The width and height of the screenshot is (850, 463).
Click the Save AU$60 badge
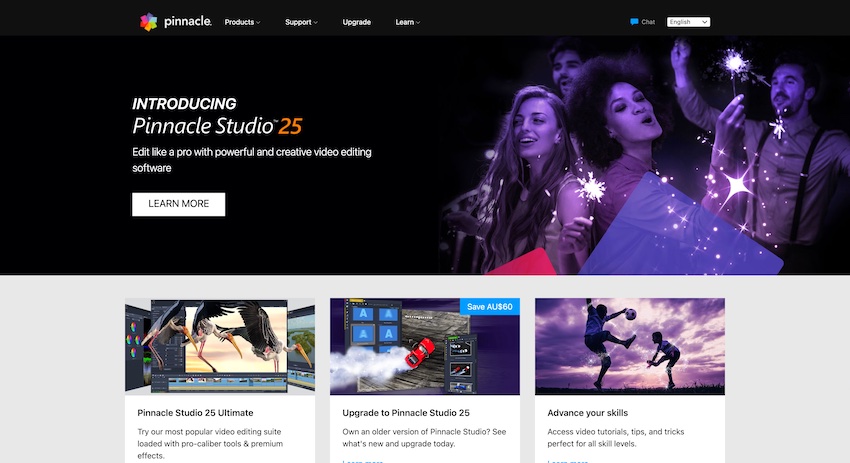click(x=490, y=306)
